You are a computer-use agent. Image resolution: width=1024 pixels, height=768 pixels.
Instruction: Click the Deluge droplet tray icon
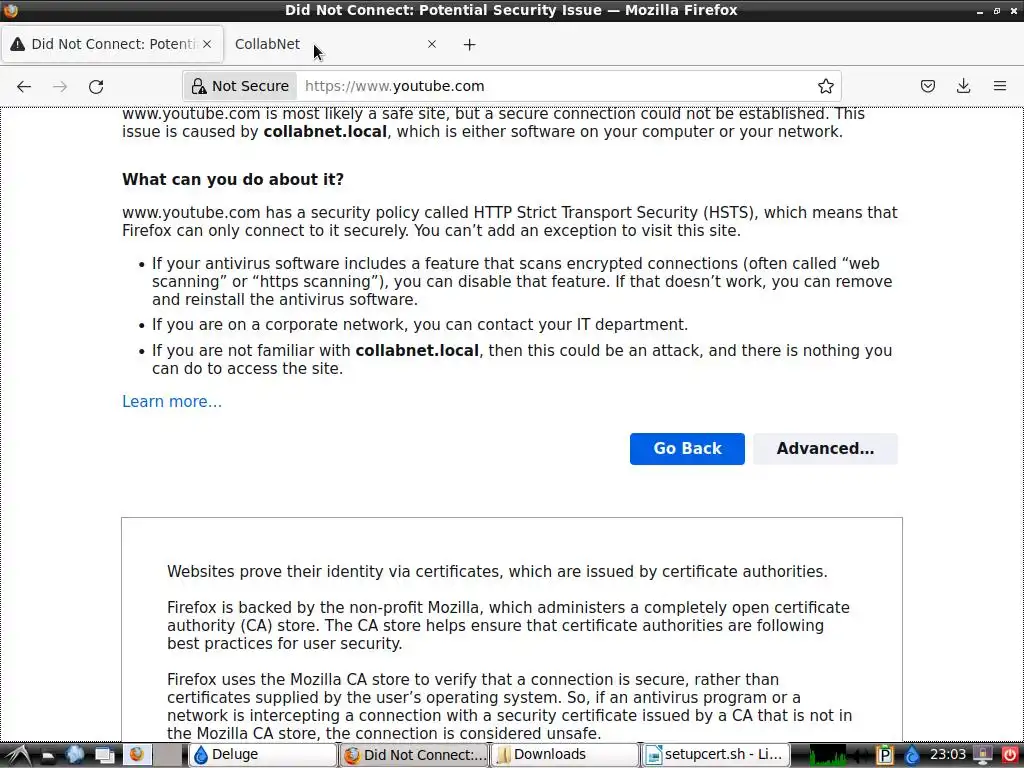(911, 756)
